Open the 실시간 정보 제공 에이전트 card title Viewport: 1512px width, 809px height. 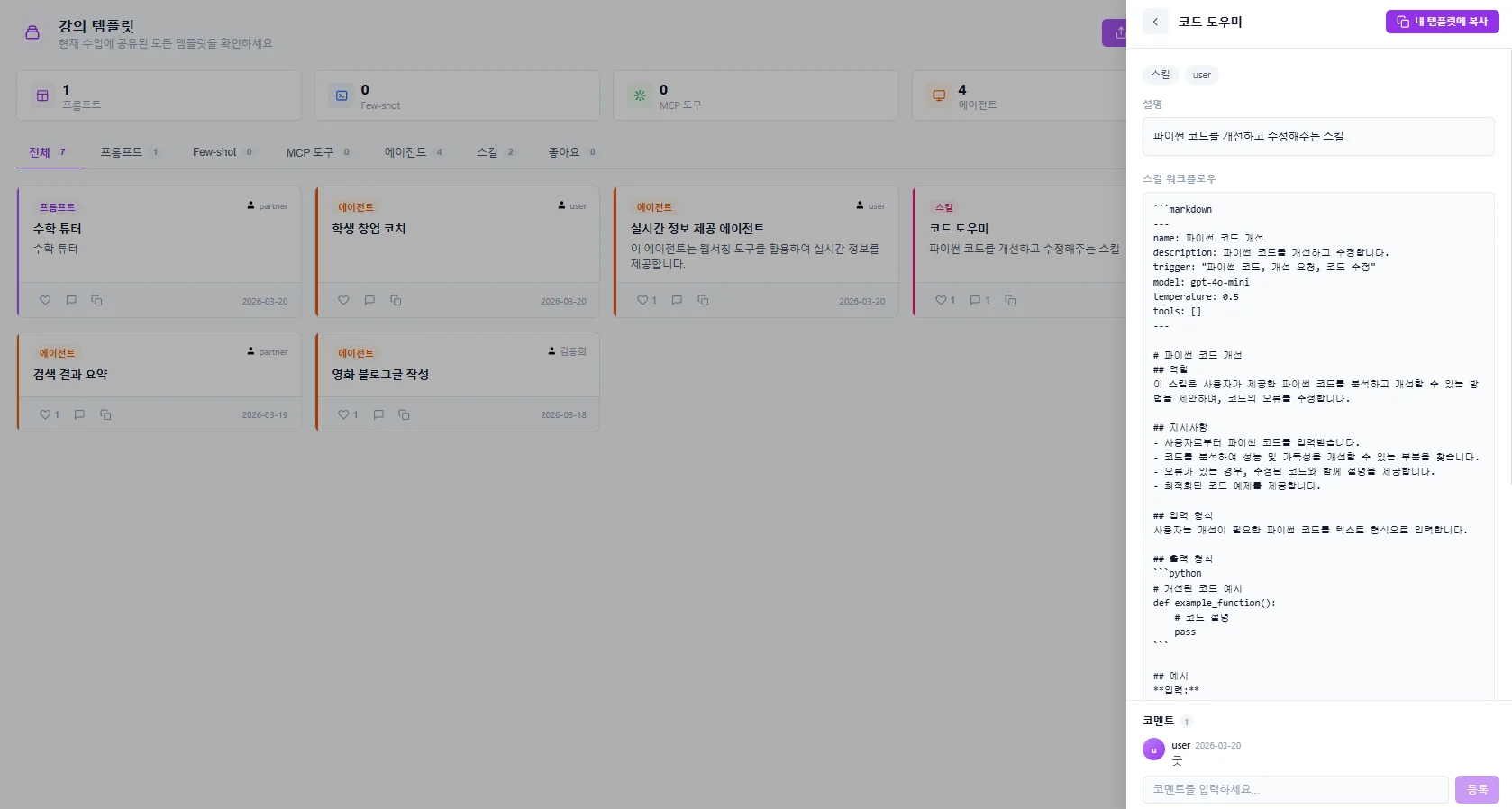(697, 229)
